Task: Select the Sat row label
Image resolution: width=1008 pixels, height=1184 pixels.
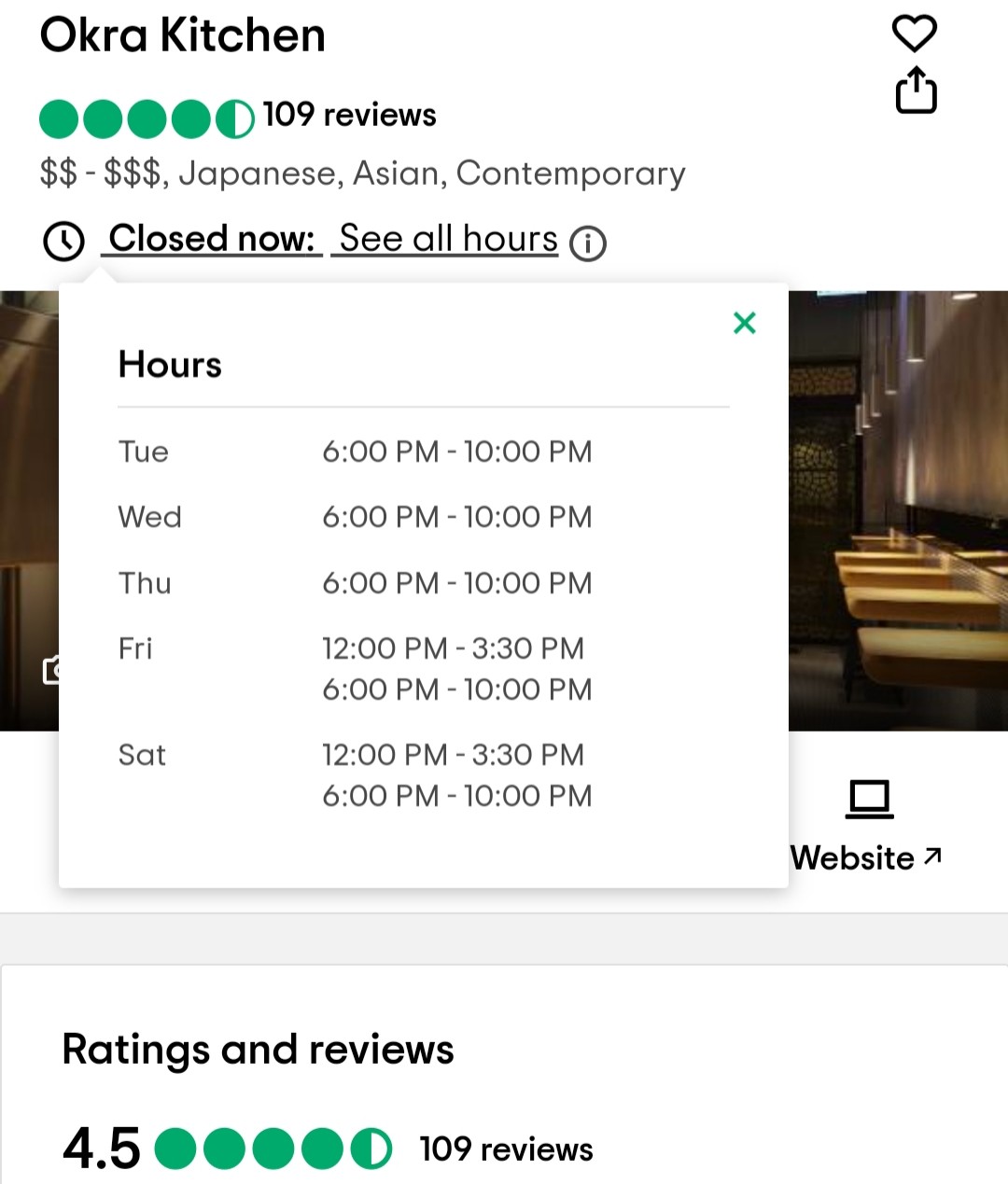Action: [142, 755]
